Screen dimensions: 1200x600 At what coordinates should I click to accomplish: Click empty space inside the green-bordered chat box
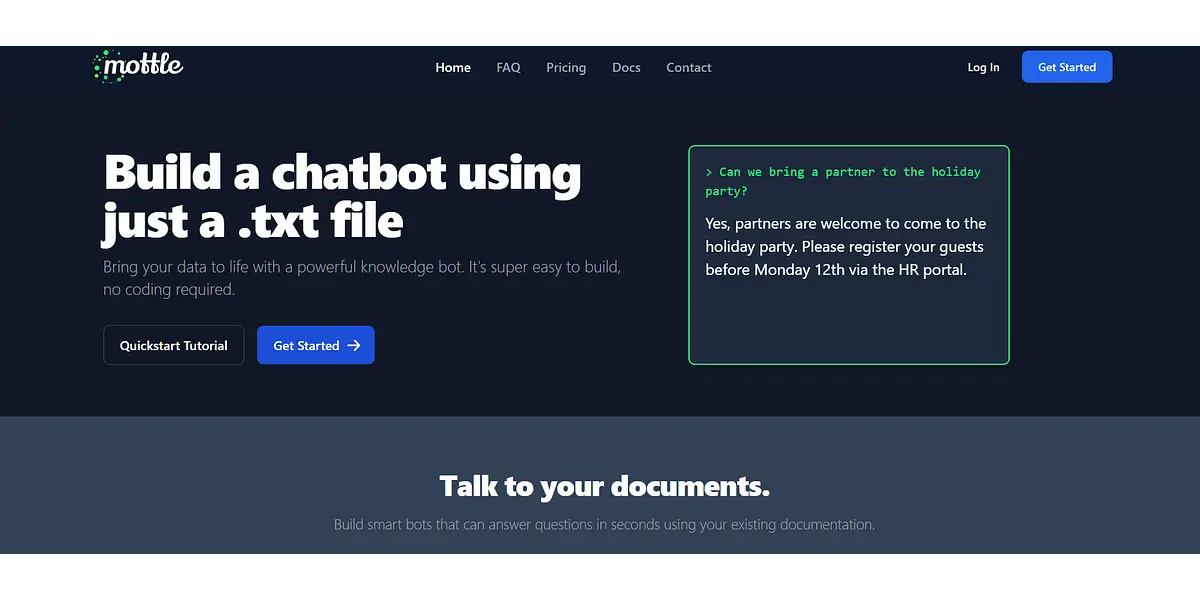tap(848, 322)
